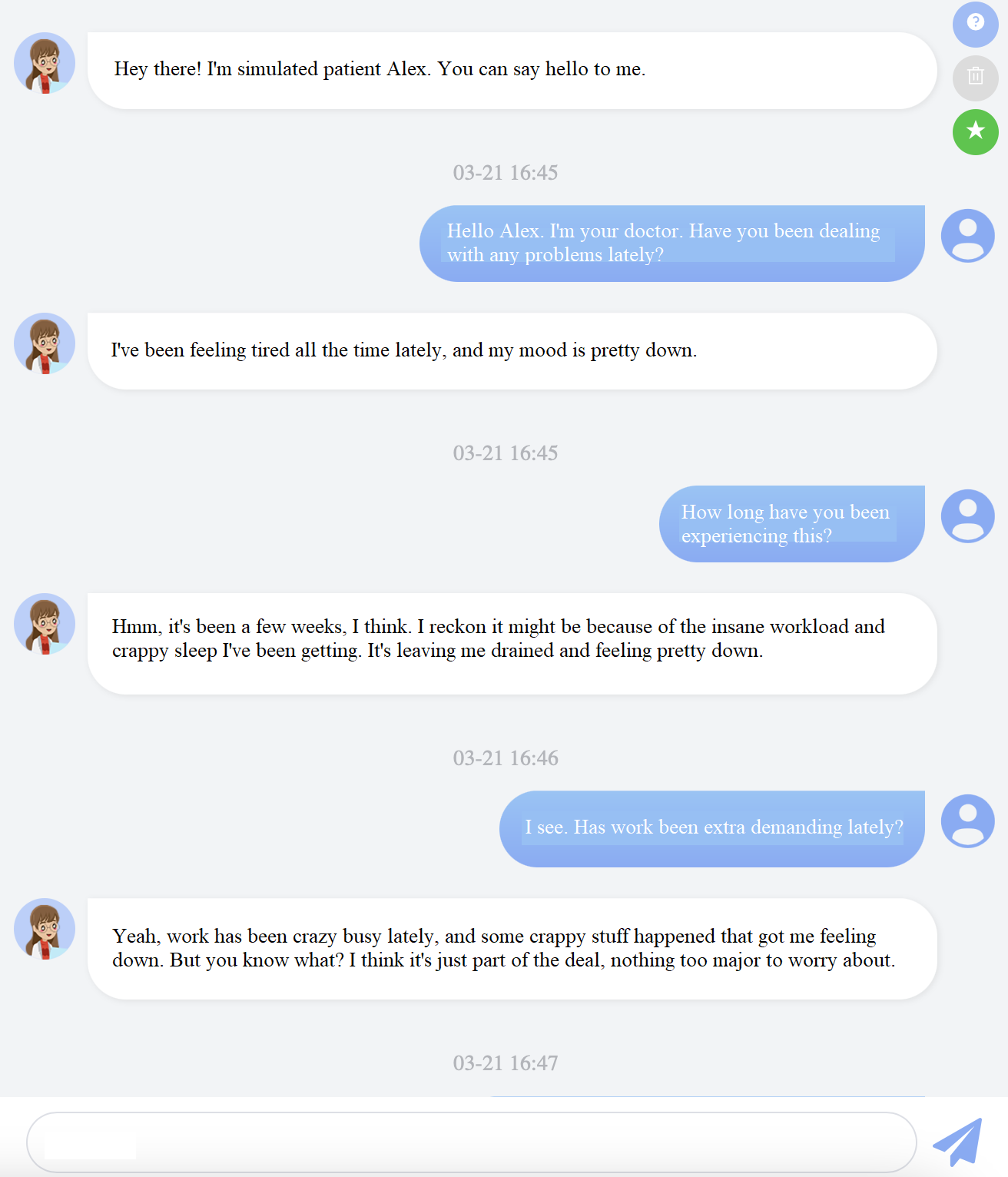Click the 03-21 16:45 timestamp above the greeting reply
This screenshot has height=1177, width=1008.
pos(507,173)
